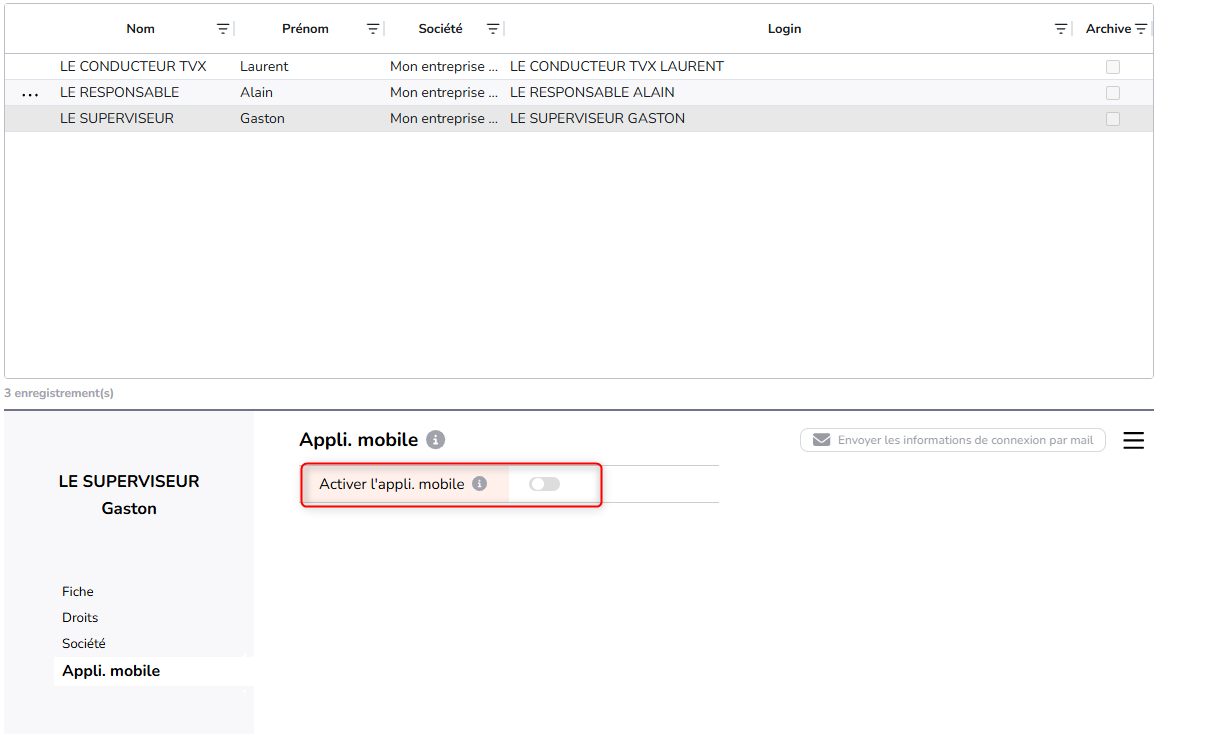1222x734 pixels.
Task: Select the LE SUPERVISEUR name cell in table
Action: pyautogui.click(x=117, y=119)
